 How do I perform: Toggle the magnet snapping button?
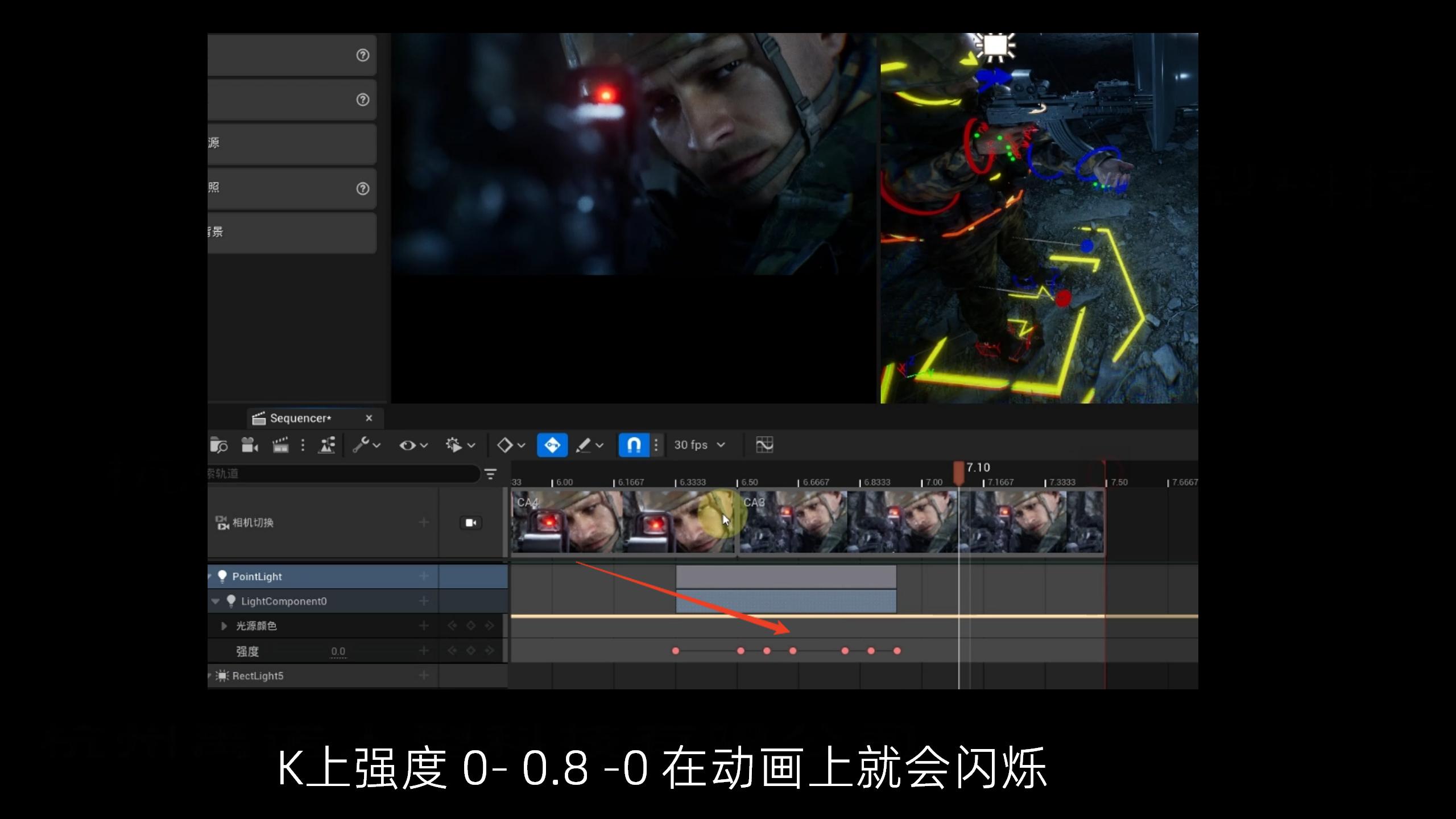(x=634, y=445)
